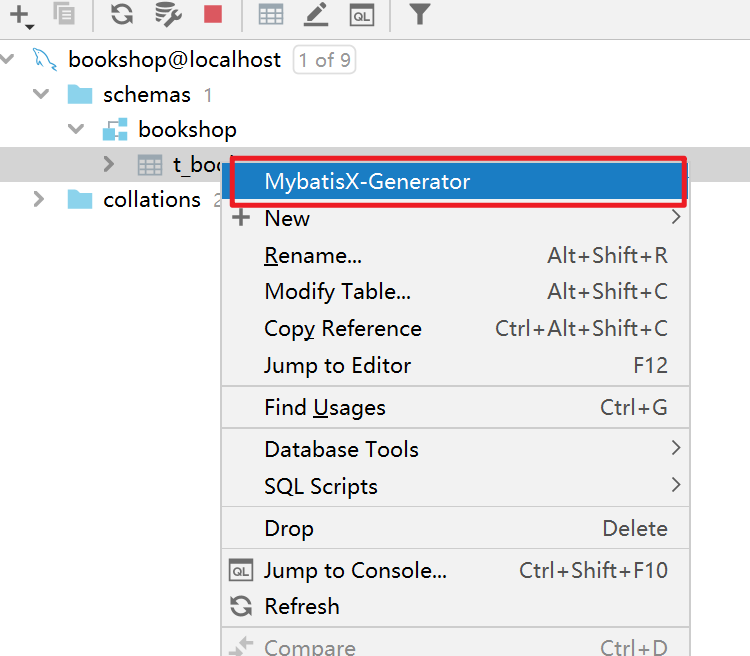Image resolution: width=750 pixels, height=656 pixels.
Task: Click the Refresh icon in context menu
Action: pos(241,606)
